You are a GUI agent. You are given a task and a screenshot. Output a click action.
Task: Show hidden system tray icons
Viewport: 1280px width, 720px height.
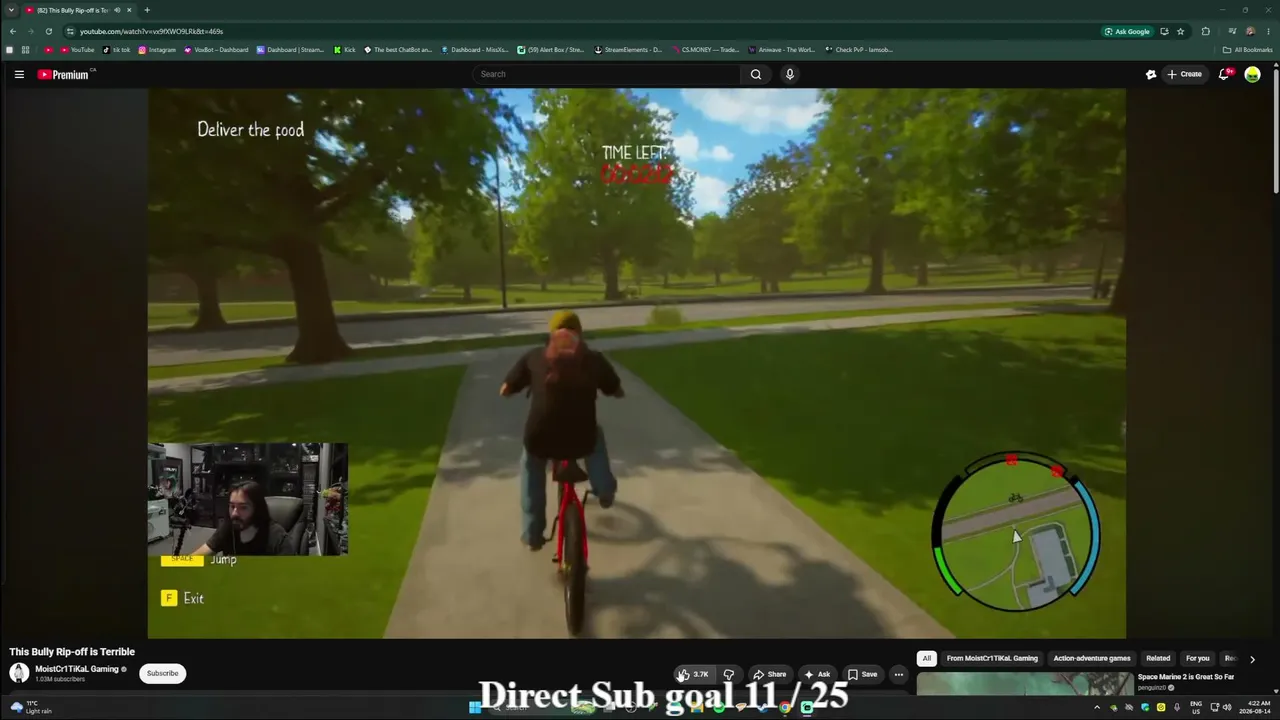tap(1097, 707)
